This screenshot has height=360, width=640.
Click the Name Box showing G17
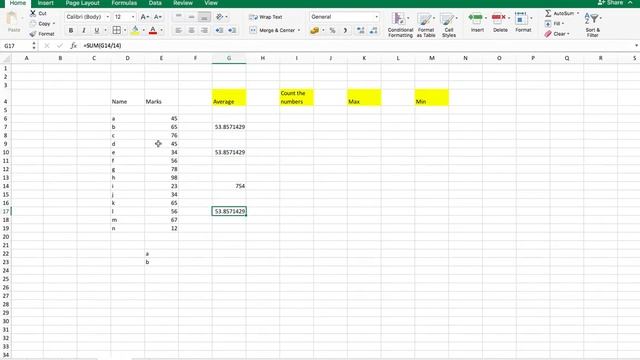16,46
